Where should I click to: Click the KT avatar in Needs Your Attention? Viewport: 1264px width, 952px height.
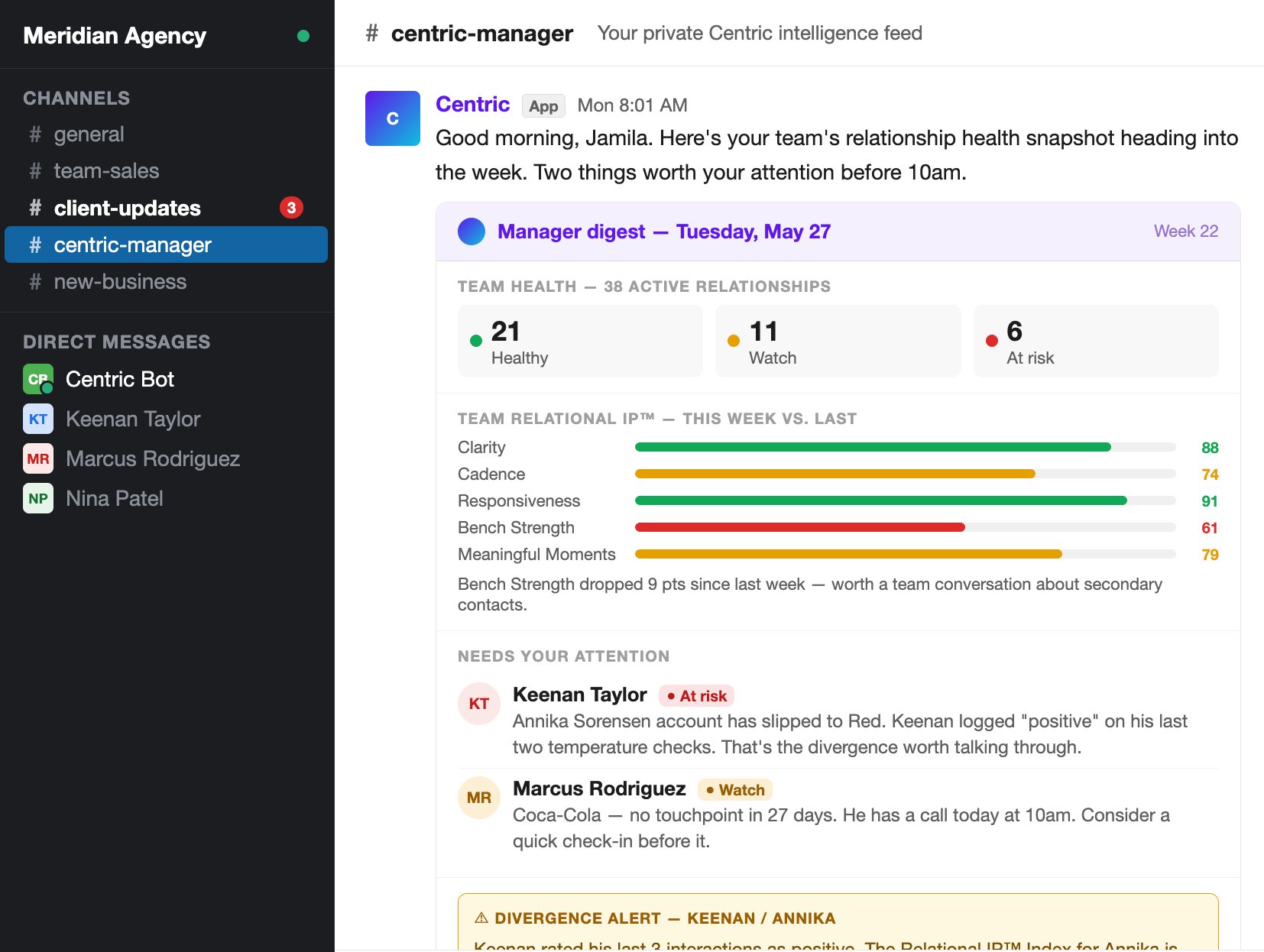tap(479, 704)
